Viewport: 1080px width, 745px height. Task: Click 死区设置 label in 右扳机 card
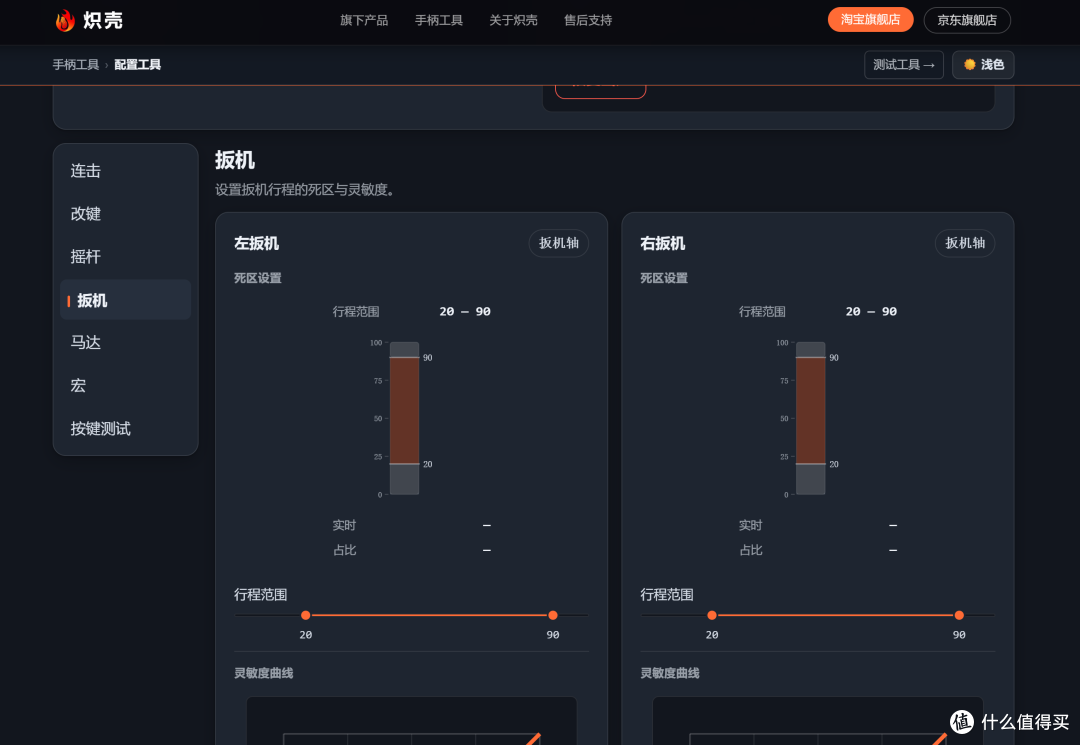pos(664,278)
